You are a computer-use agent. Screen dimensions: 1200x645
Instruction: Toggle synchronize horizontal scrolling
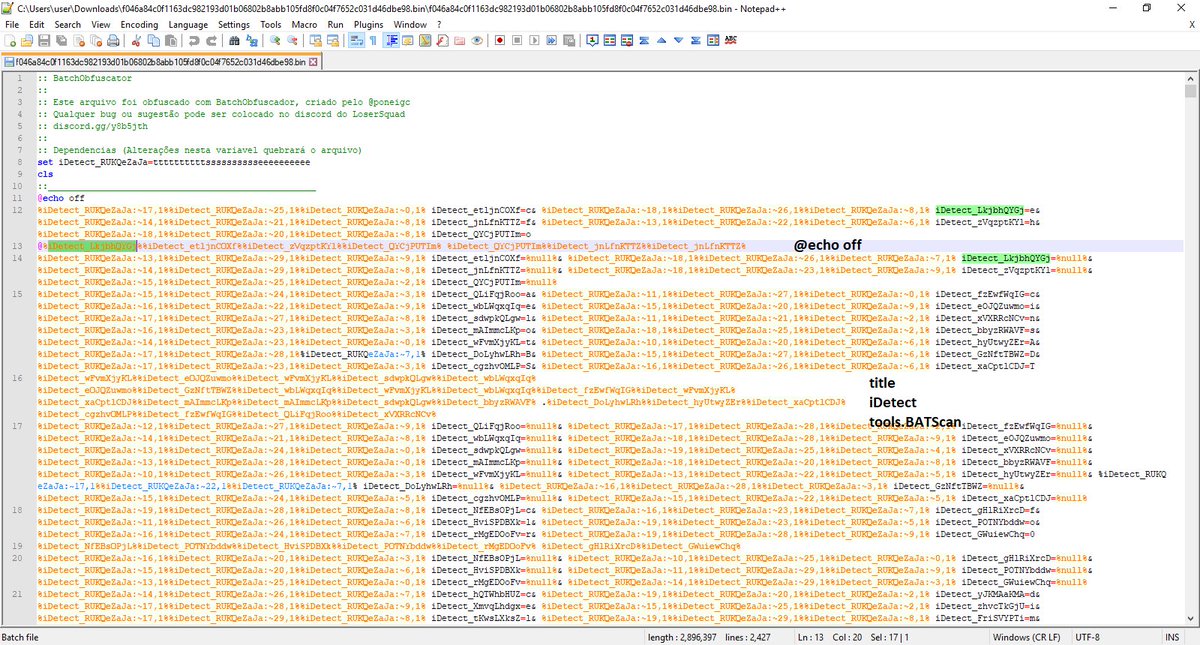pos(333,41)
